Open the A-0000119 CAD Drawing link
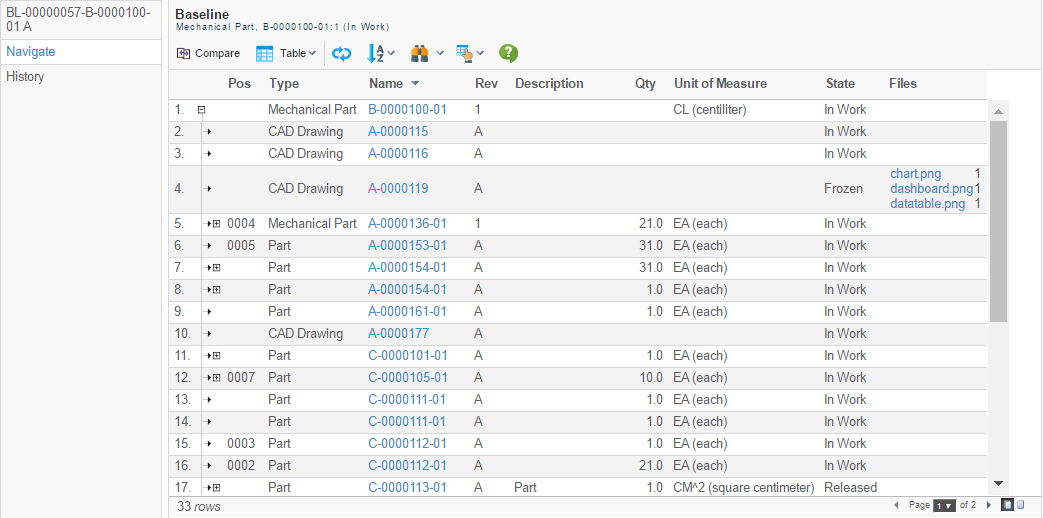This screenshot has width=1043, height=518. (x=398, y=189)
